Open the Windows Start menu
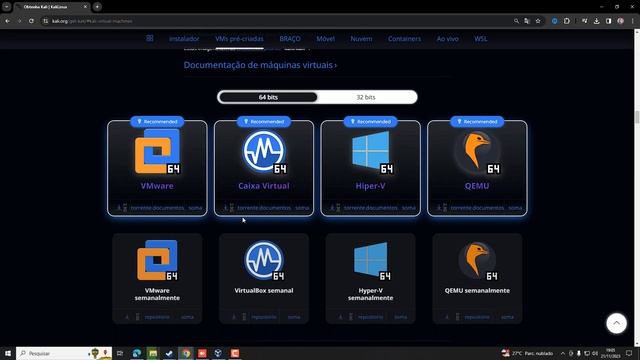Viewport: 640px width, 360px height. pyautogui.click(x=8, y=353)
